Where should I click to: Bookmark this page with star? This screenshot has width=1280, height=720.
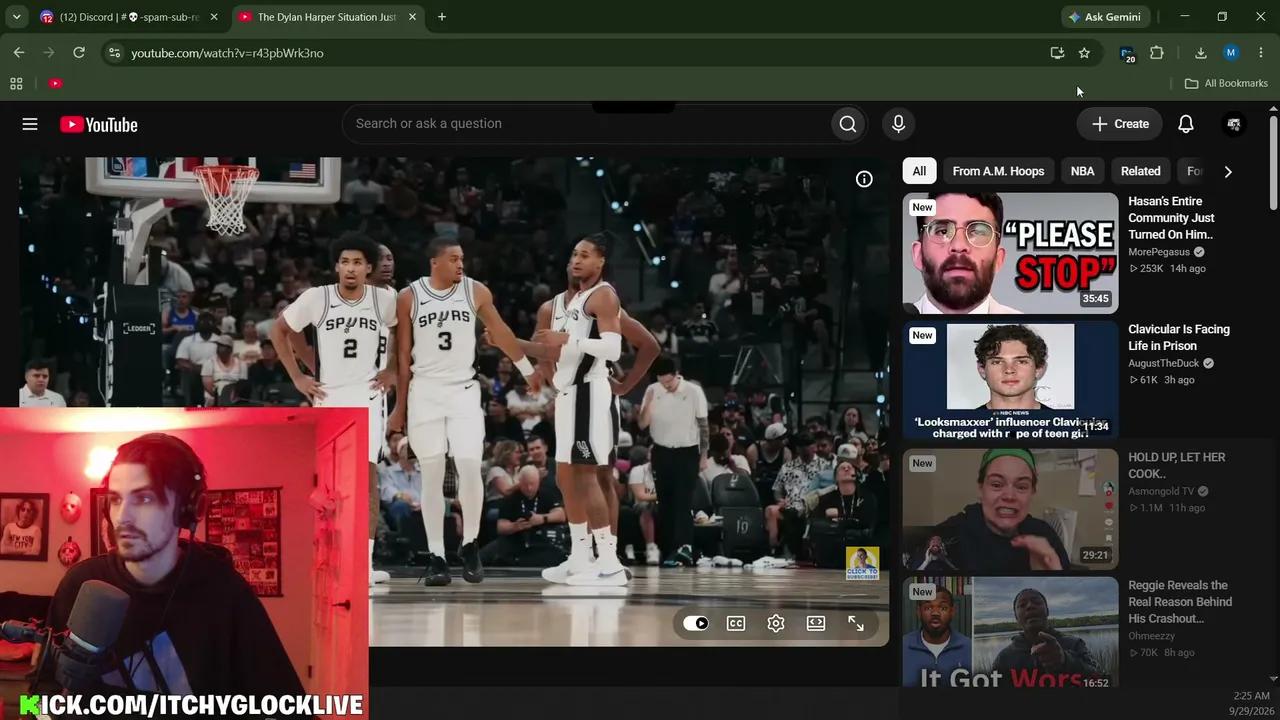(1084, 53)
